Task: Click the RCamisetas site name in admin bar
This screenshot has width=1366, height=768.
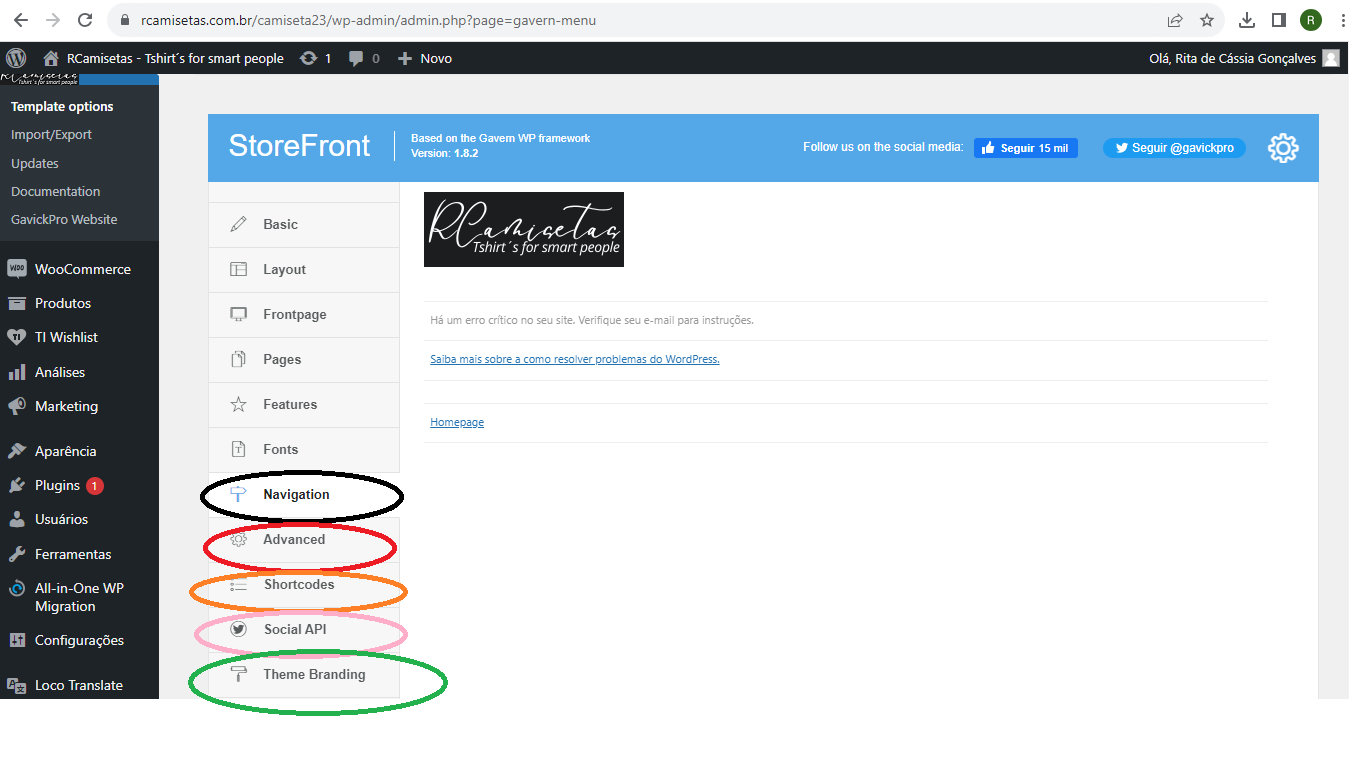Action: tap(175, 58)
